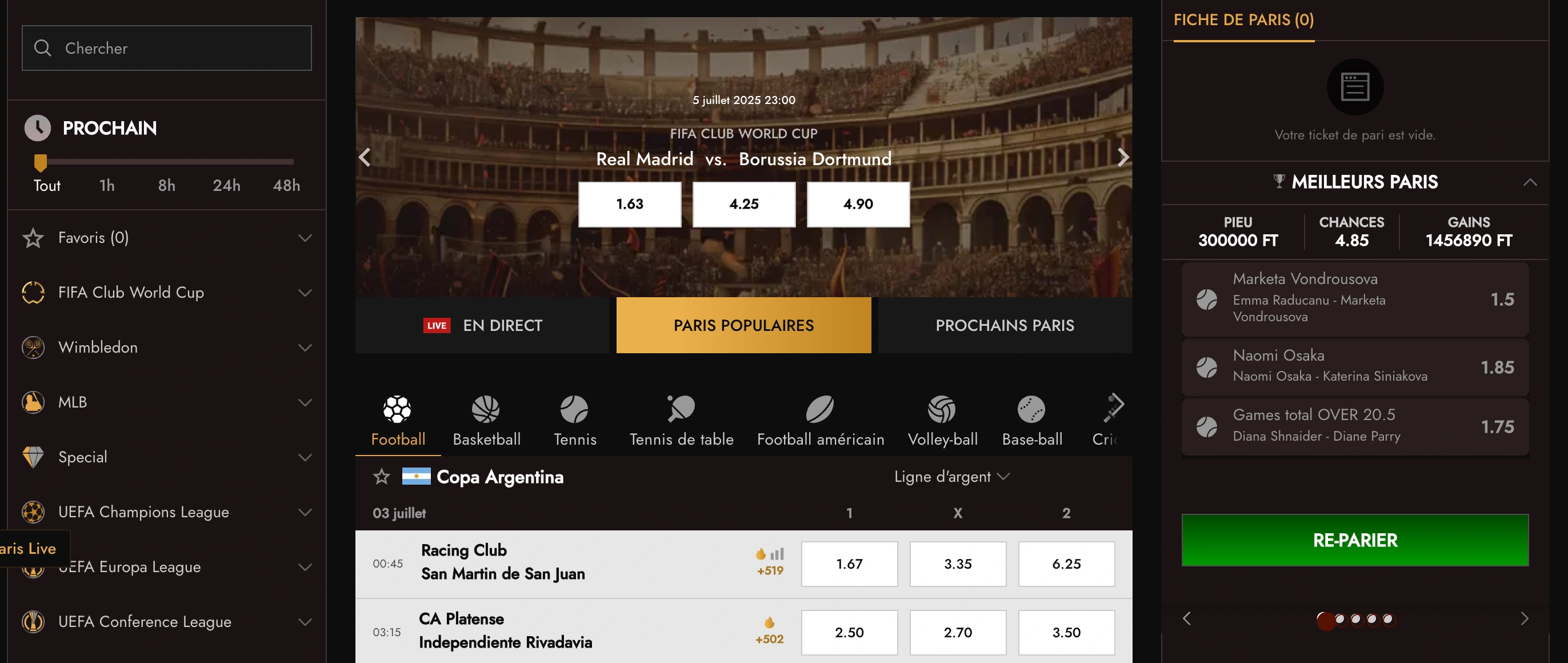This screenshot has height=663, width=1568.
Task: Open the PROCHAINS PARIS tab
Action: [x=1005, y=326]
